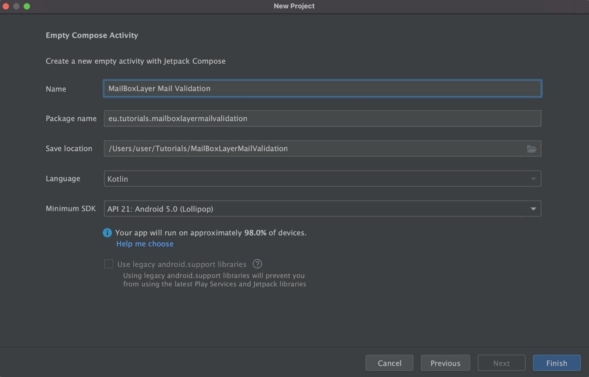Click the folder browse icon in Save location
The width and height of the screenshot is (589, 377).
coord(531,149)
